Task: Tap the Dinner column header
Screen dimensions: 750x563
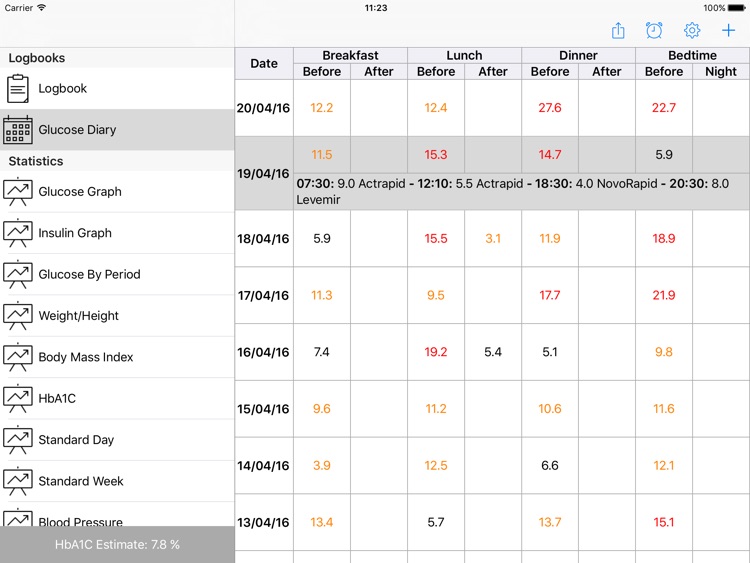Action: click(578, 55)
